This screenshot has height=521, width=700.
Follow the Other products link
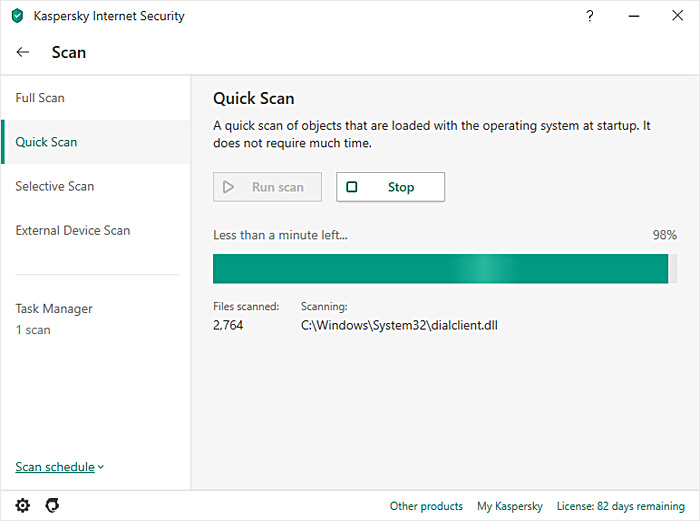tap(426, 506)
